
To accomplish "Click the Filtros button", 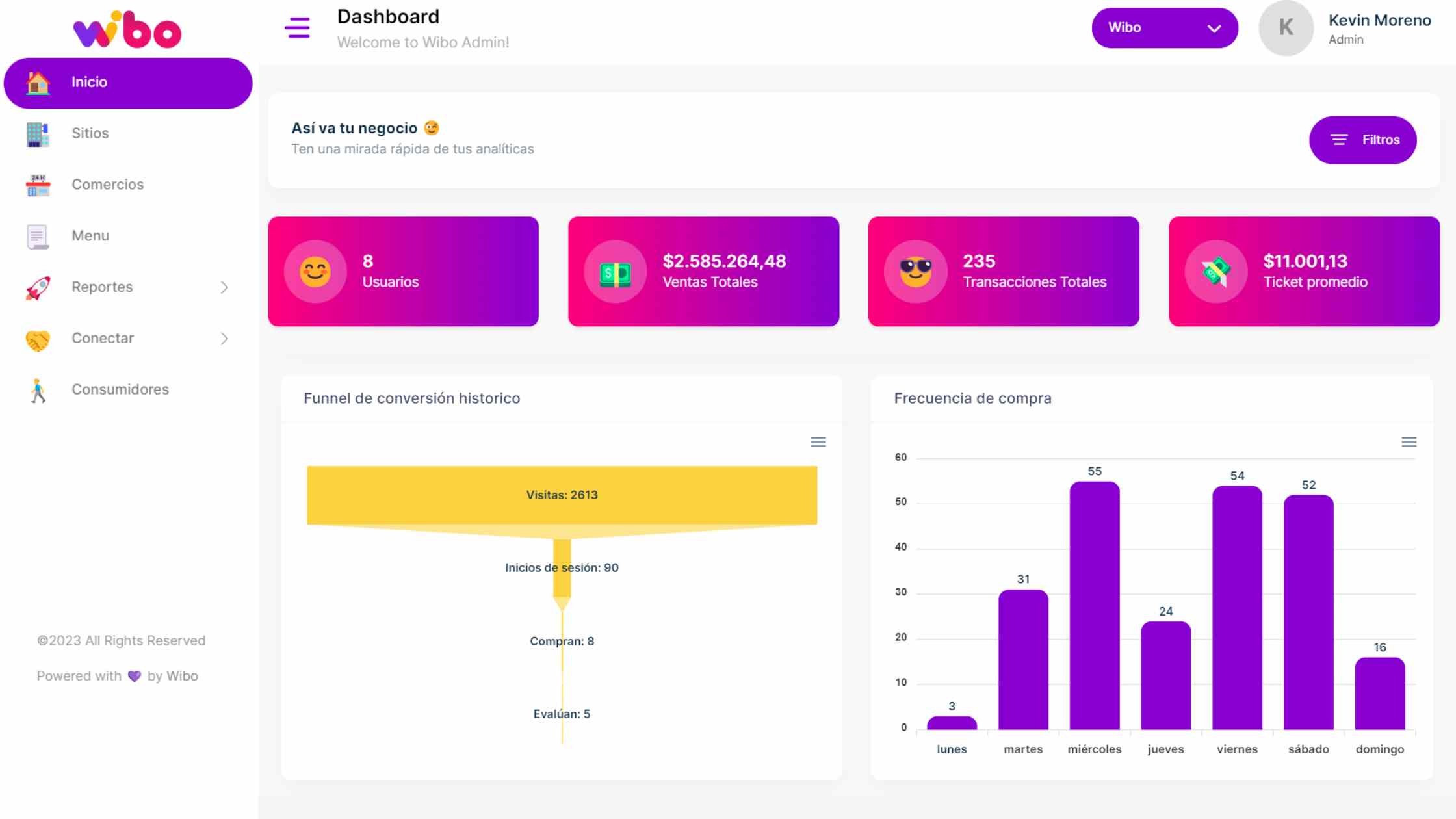I will (x=1362, y=139).
